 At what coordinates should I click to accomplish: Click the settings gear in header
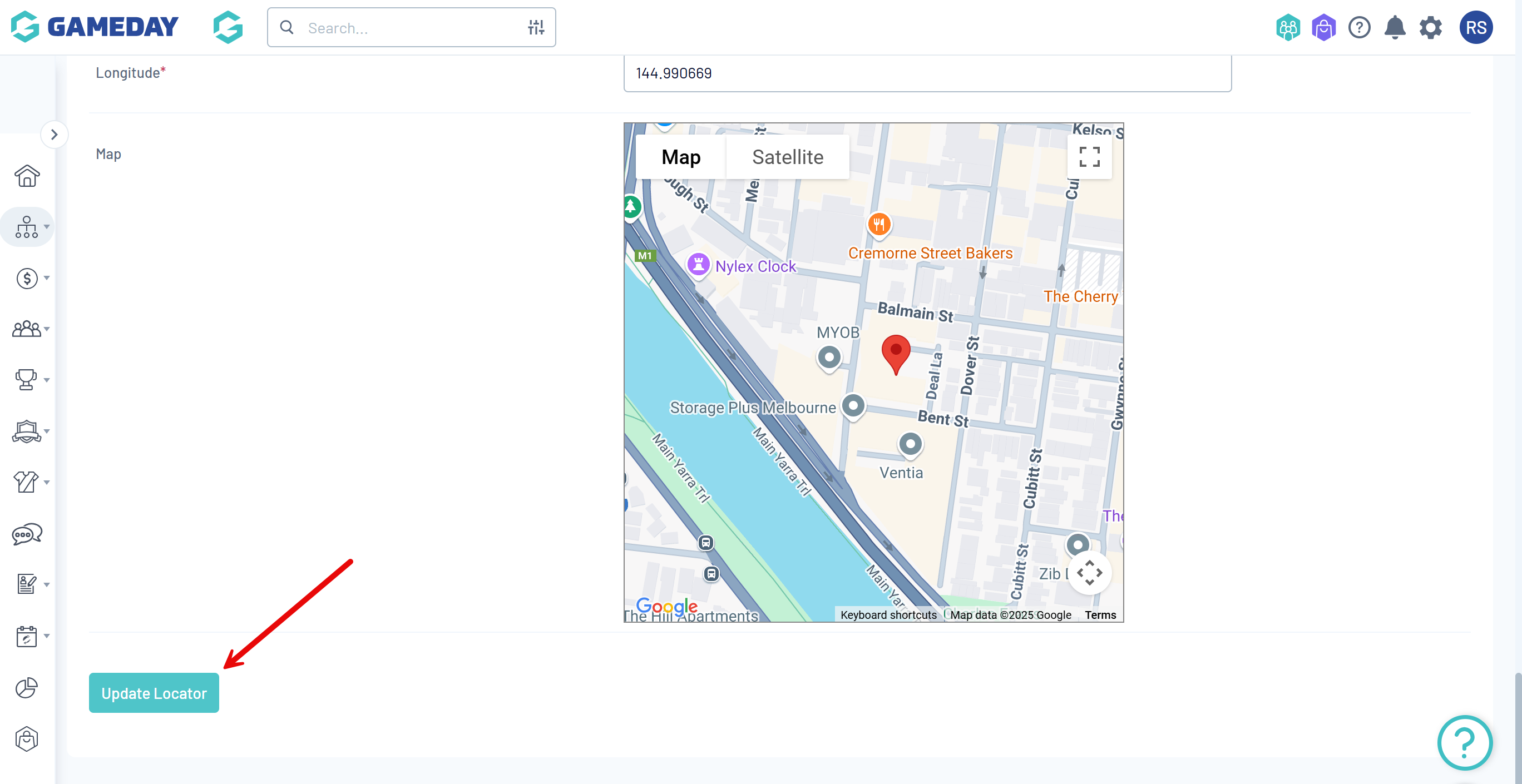[x=1430, y=28]
